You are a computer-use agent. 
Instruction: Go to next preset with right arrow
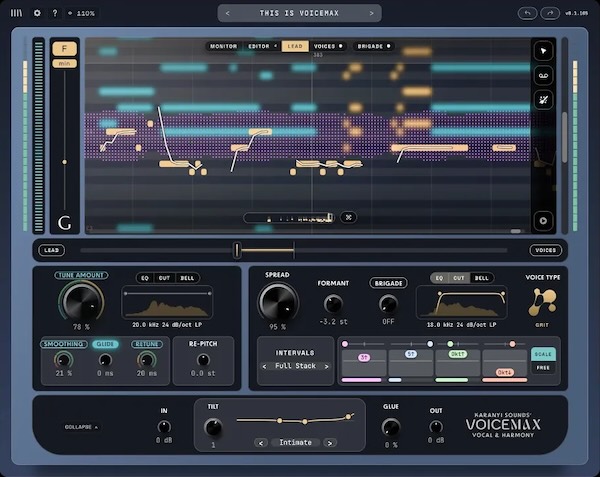coord(371,13)
